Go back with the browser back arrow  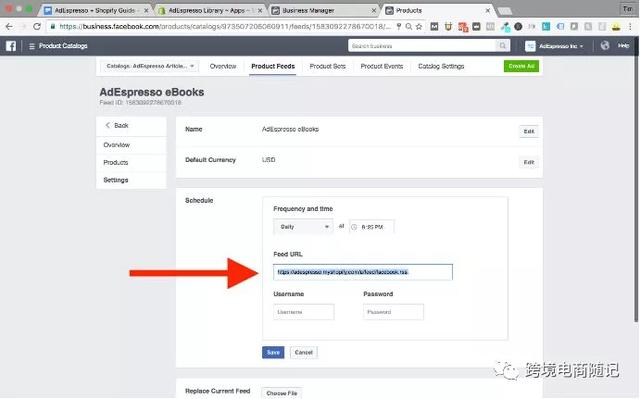coord(9,27)
